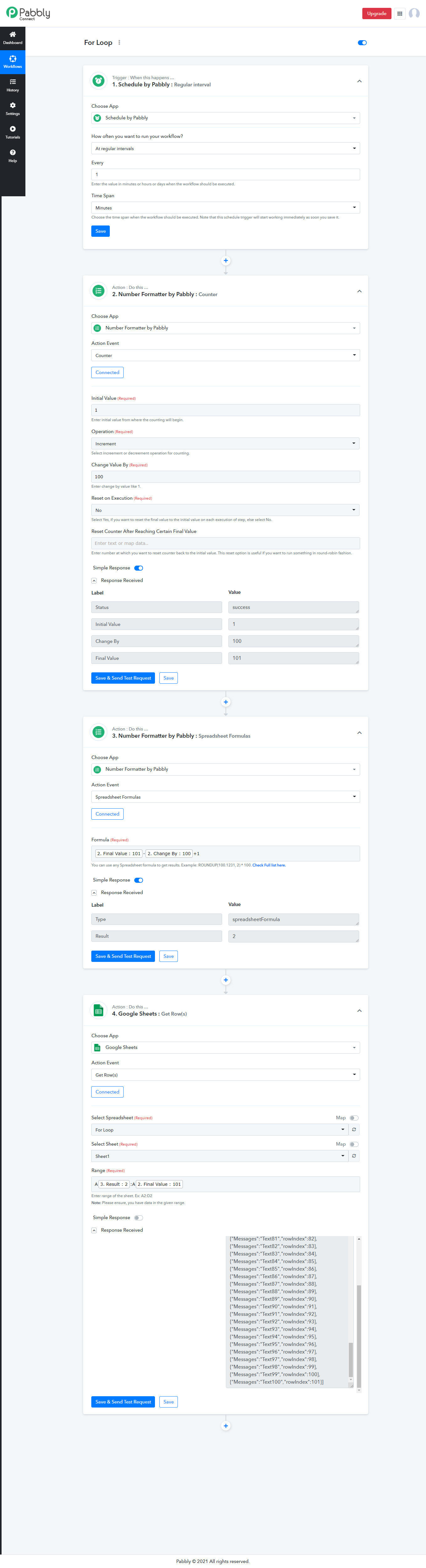Open the user profile avatar
This screenshot has width=426, height=1568.
[x=414, y=14]
